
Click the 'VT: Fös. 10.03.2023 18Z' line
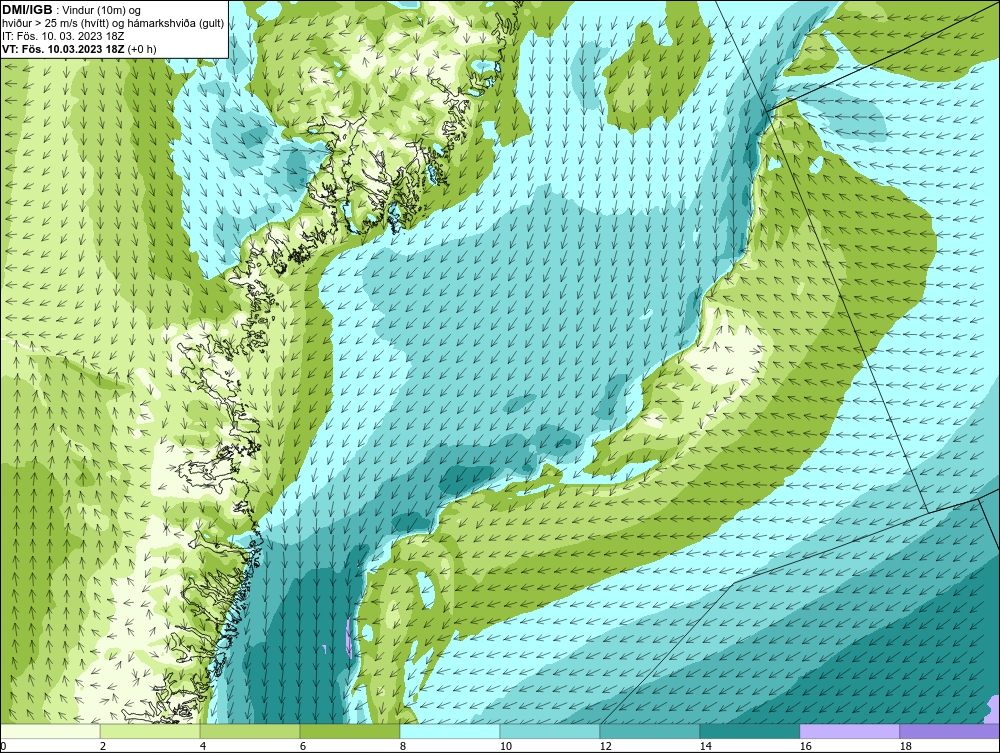(x=79, y=49)
